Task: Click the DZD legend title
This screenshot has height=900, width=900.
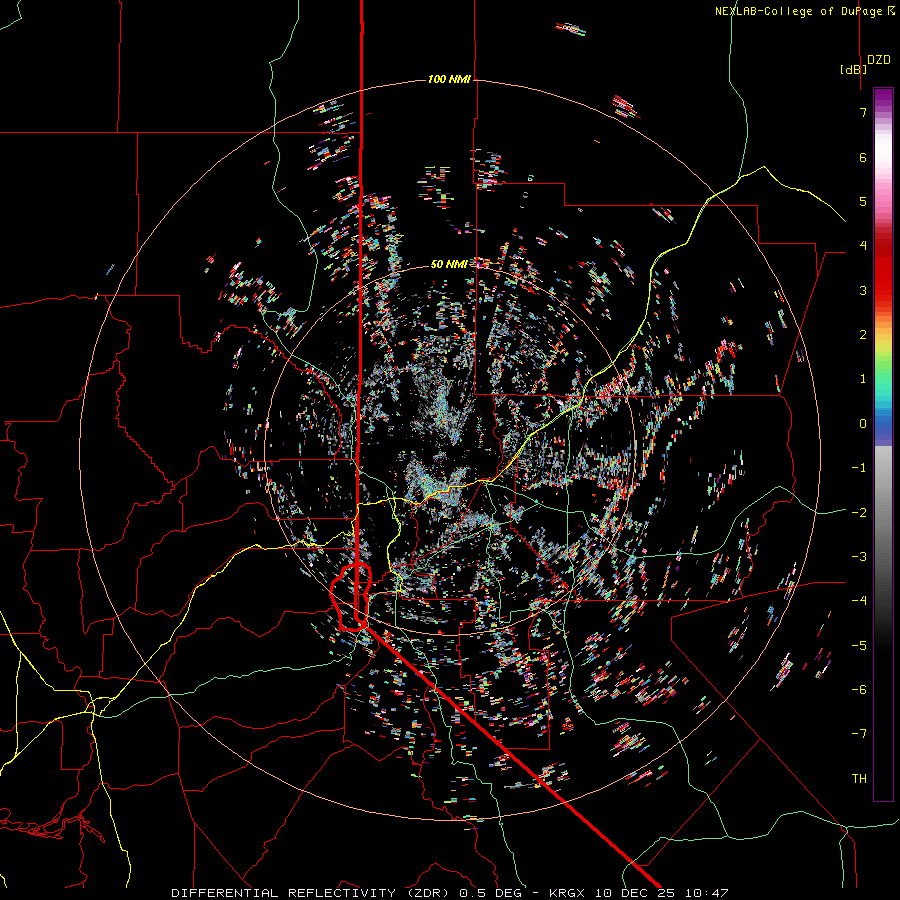Action: (x=879, y=60)
